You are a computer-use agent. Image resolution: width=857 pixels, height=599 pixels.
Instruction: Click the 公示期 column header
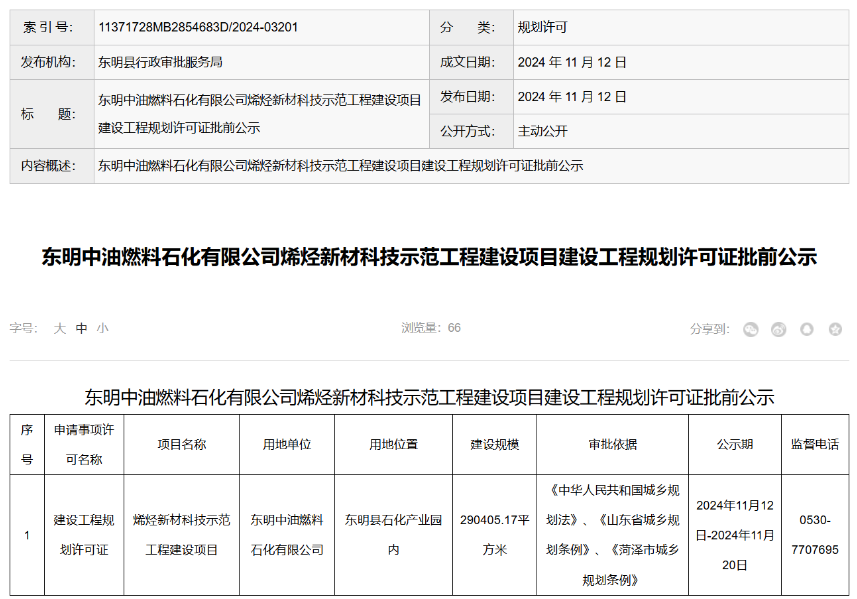[735, 444]
